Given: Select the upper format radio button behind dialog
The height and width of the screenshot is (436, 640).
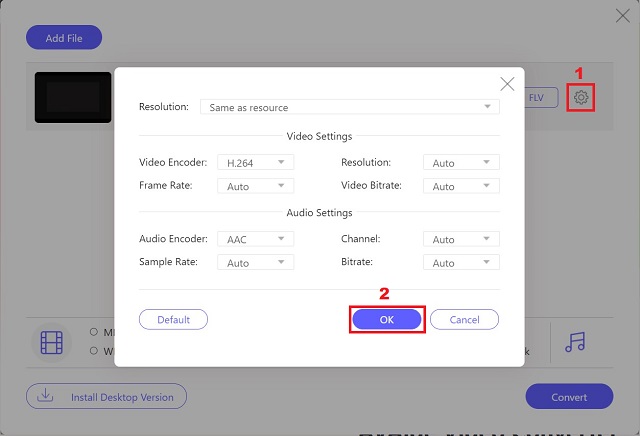Looking at the screenshot, I should point(94,332).
